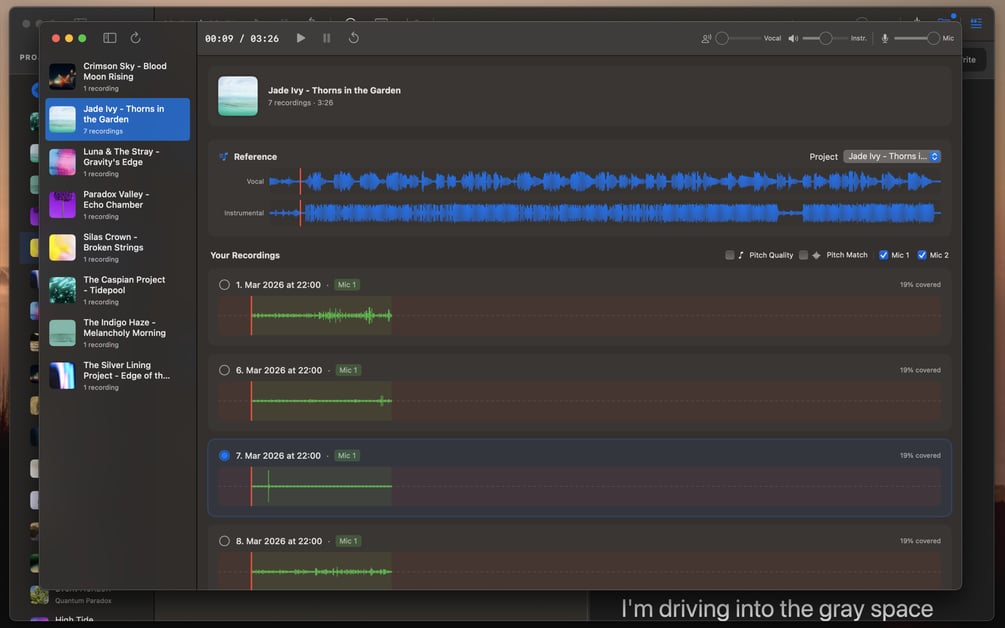Viewport: 1005px width, 628px height.
Task: Click the Pitch Quality music note icon
Action: pos(741,255)
